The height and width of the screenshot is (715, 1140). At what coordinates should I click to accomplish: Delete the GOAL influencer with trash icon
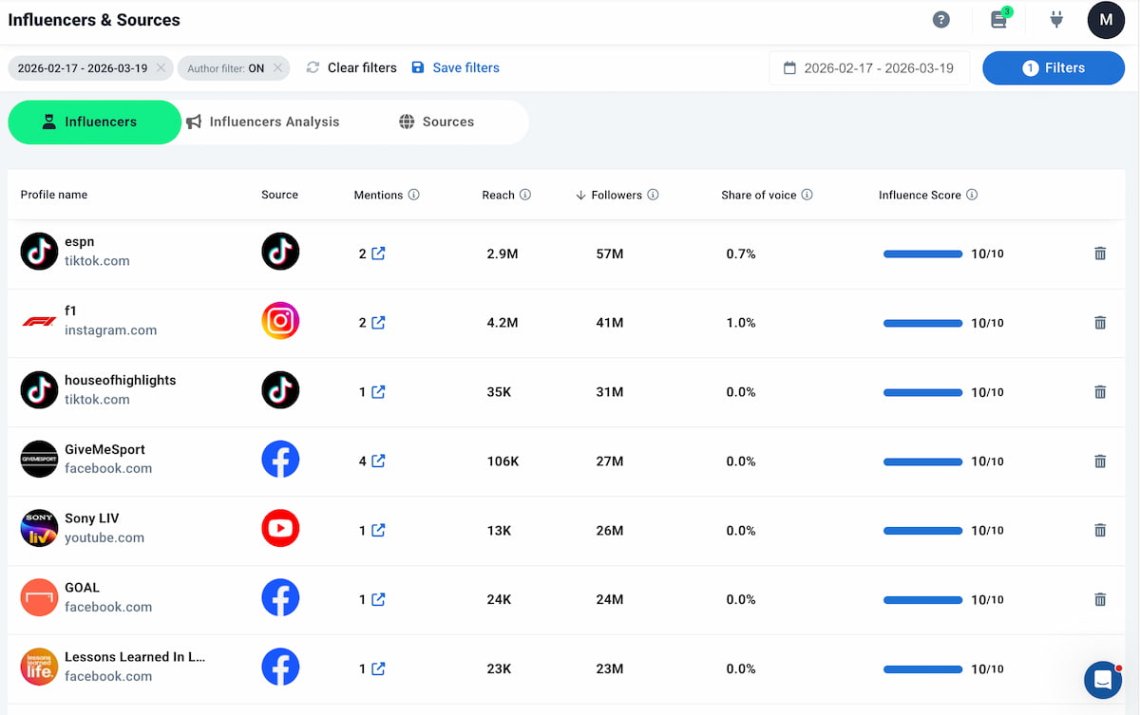pyautogui.click(x=1099, y=599)
